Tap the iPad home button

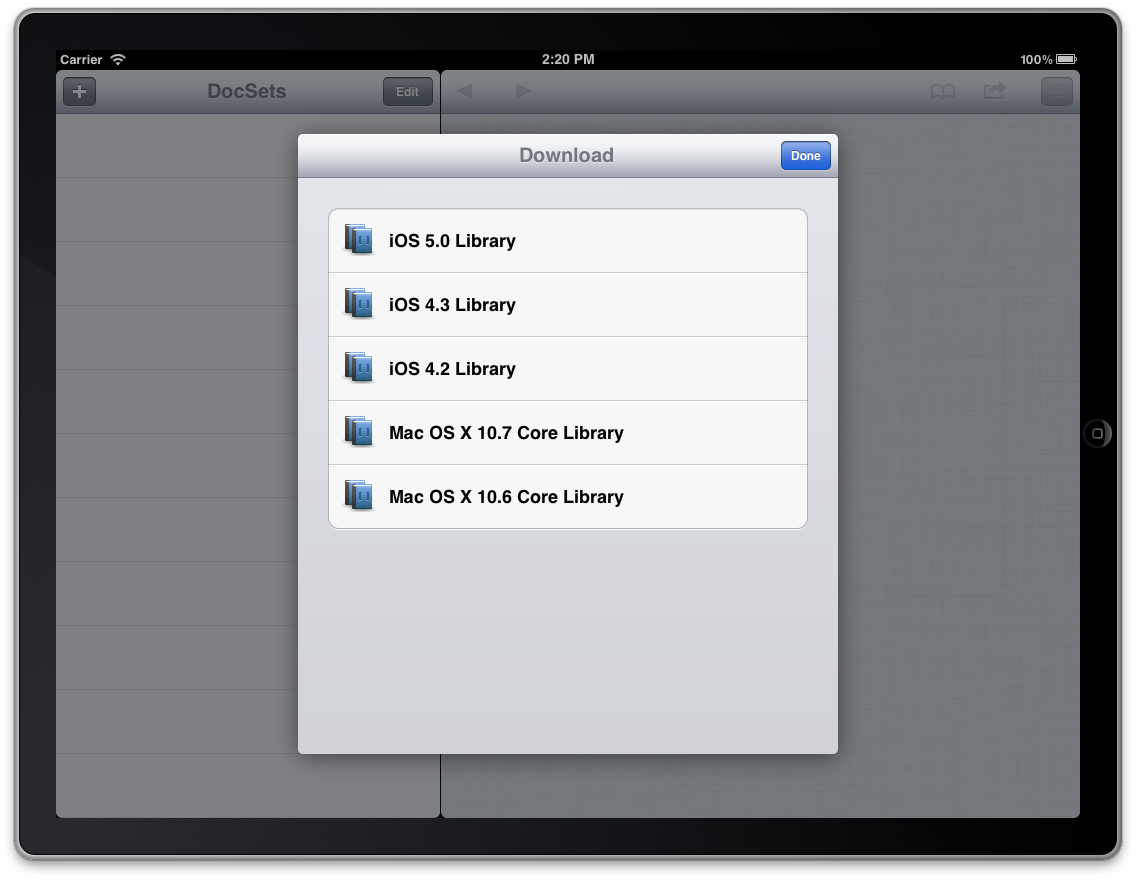click(1098, 434)
